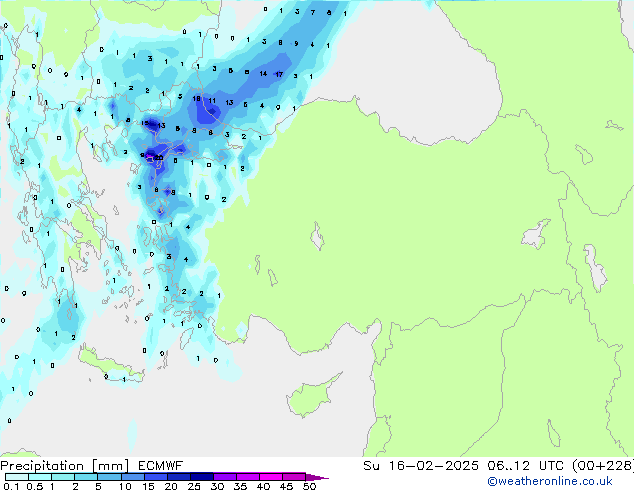Select the '(00+228)' forecast offset text
The height and width of the screenshot is (490, 634).
click(603, 466)
